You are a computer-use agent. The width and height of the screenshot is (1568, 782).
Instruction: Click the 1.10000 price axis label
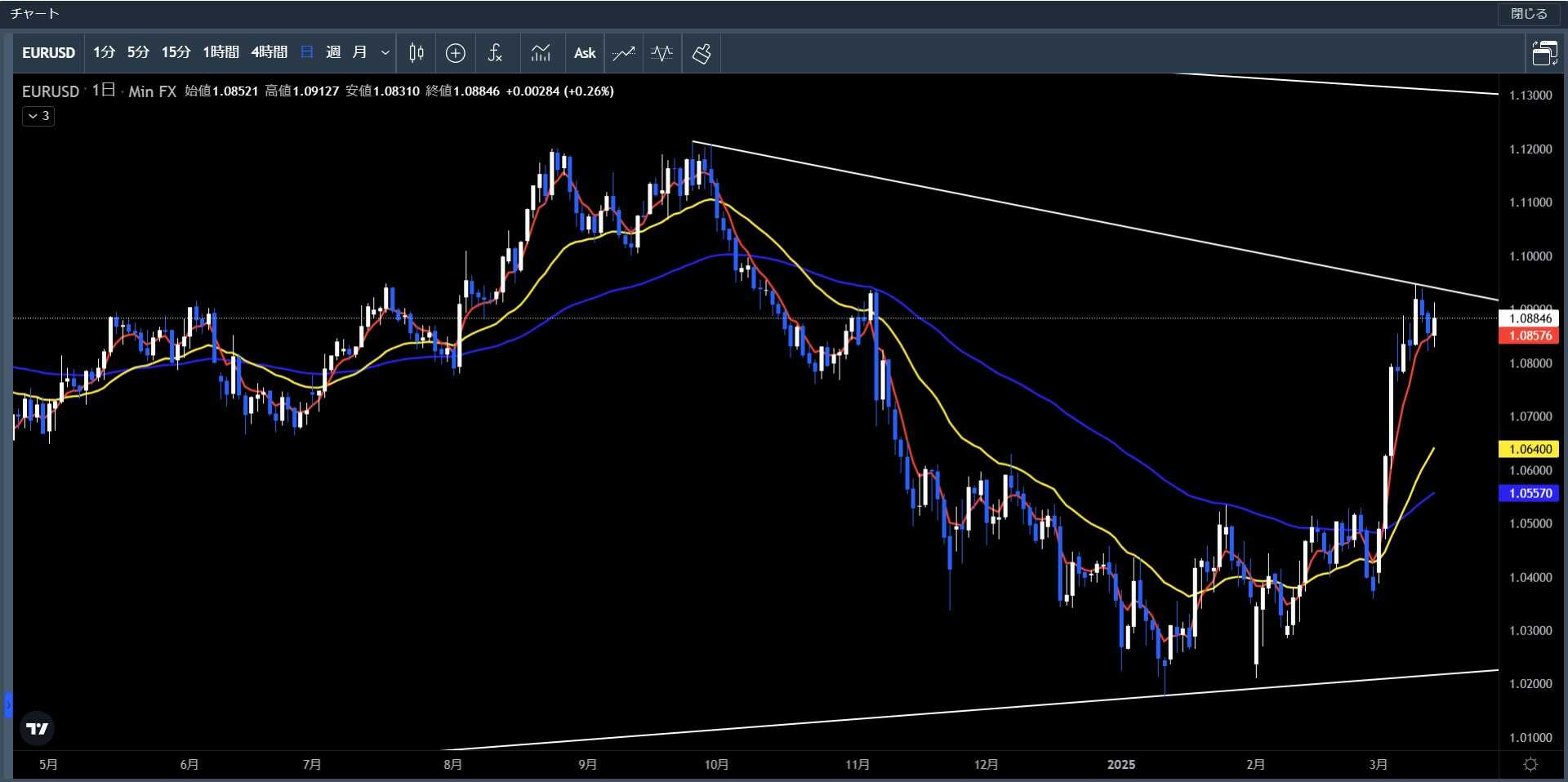coord(1530,256)
